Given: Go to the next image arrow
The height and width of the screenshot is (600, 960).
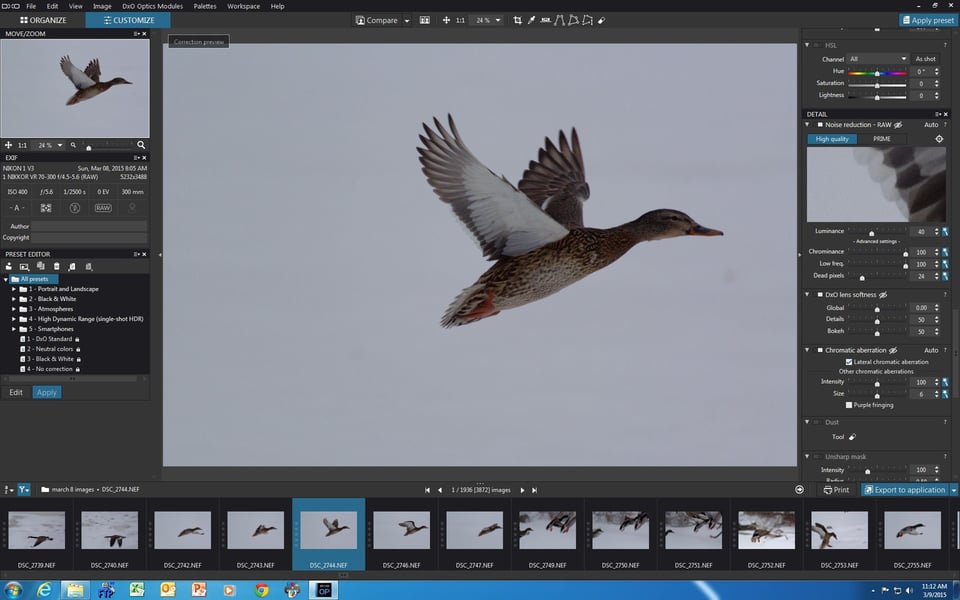Looking at the screenshot, I should 522,490.
